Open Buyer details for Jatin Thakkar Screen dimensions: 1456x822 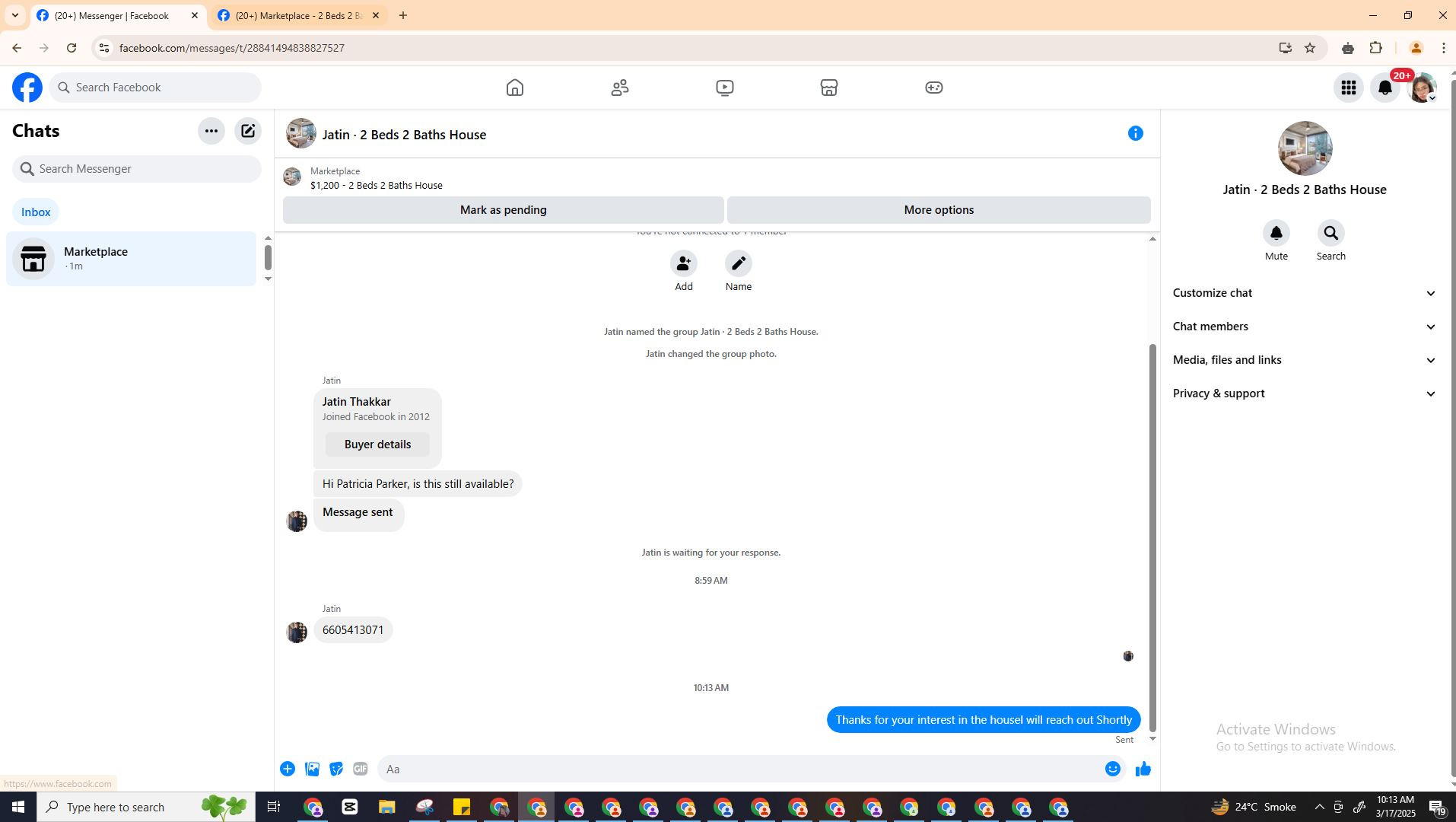[377, 444]
